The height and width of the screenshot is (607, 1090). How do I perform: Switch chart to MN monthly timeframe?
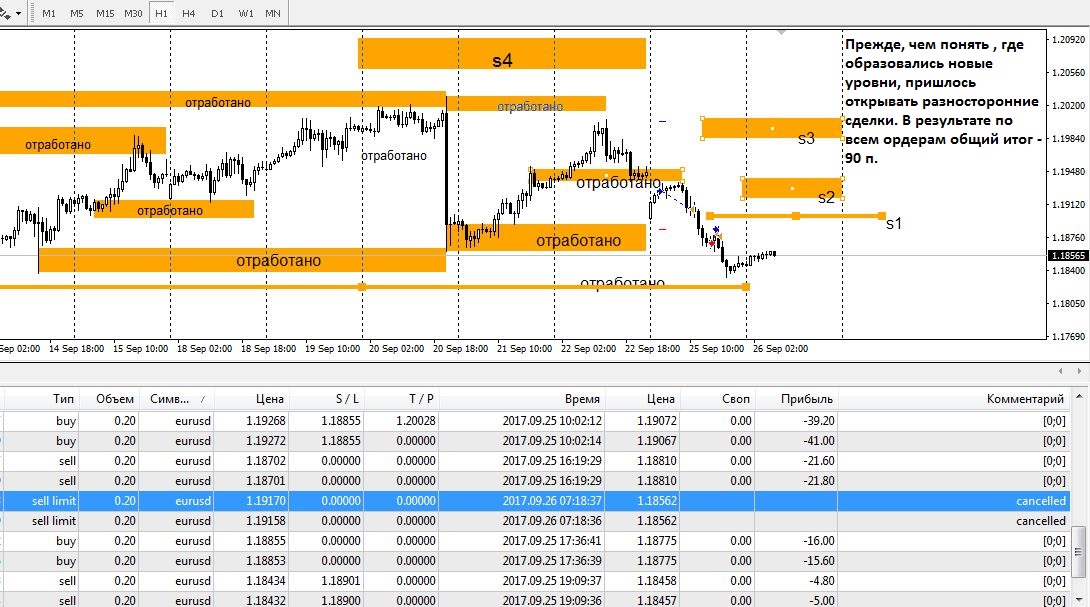[273, 13]
